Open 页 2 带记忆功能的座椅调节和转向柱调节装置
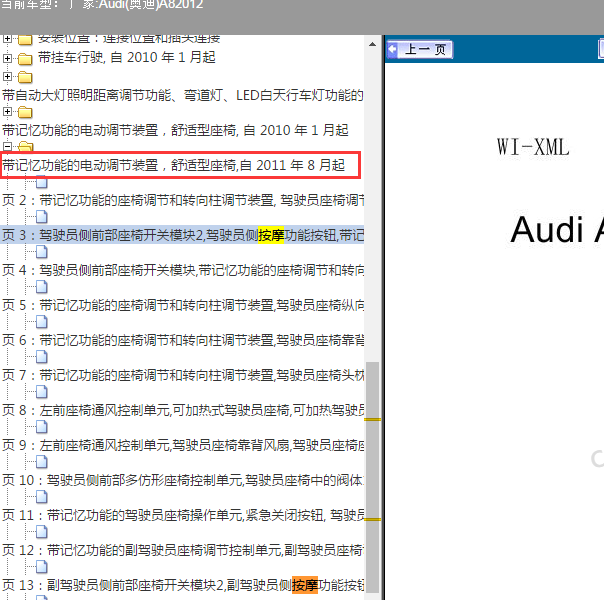Screen dimensions: 604x600 tap(183, 200)
